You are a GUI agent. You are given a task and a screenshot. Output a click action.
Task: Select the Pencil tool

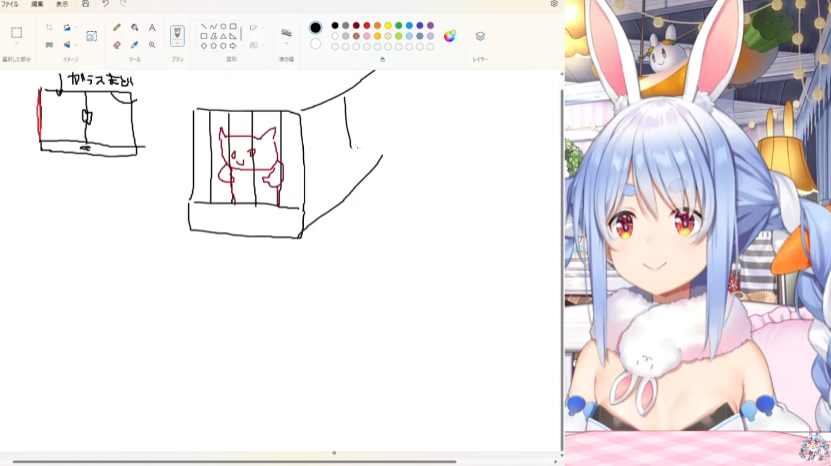pos(117,28)
